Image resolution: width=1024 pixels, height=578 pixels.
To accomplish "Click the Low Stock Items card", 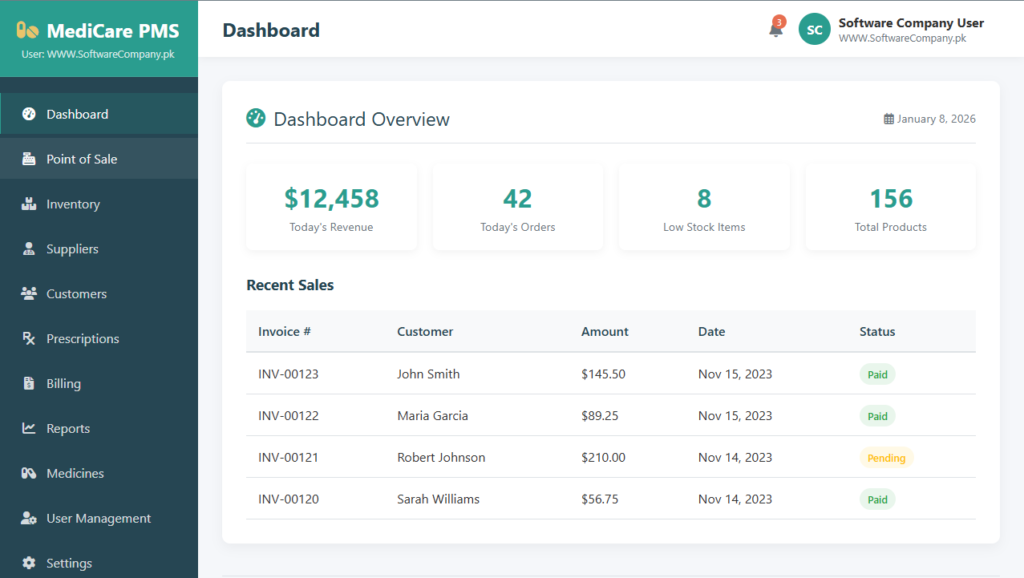I will (x=704, y=207).
